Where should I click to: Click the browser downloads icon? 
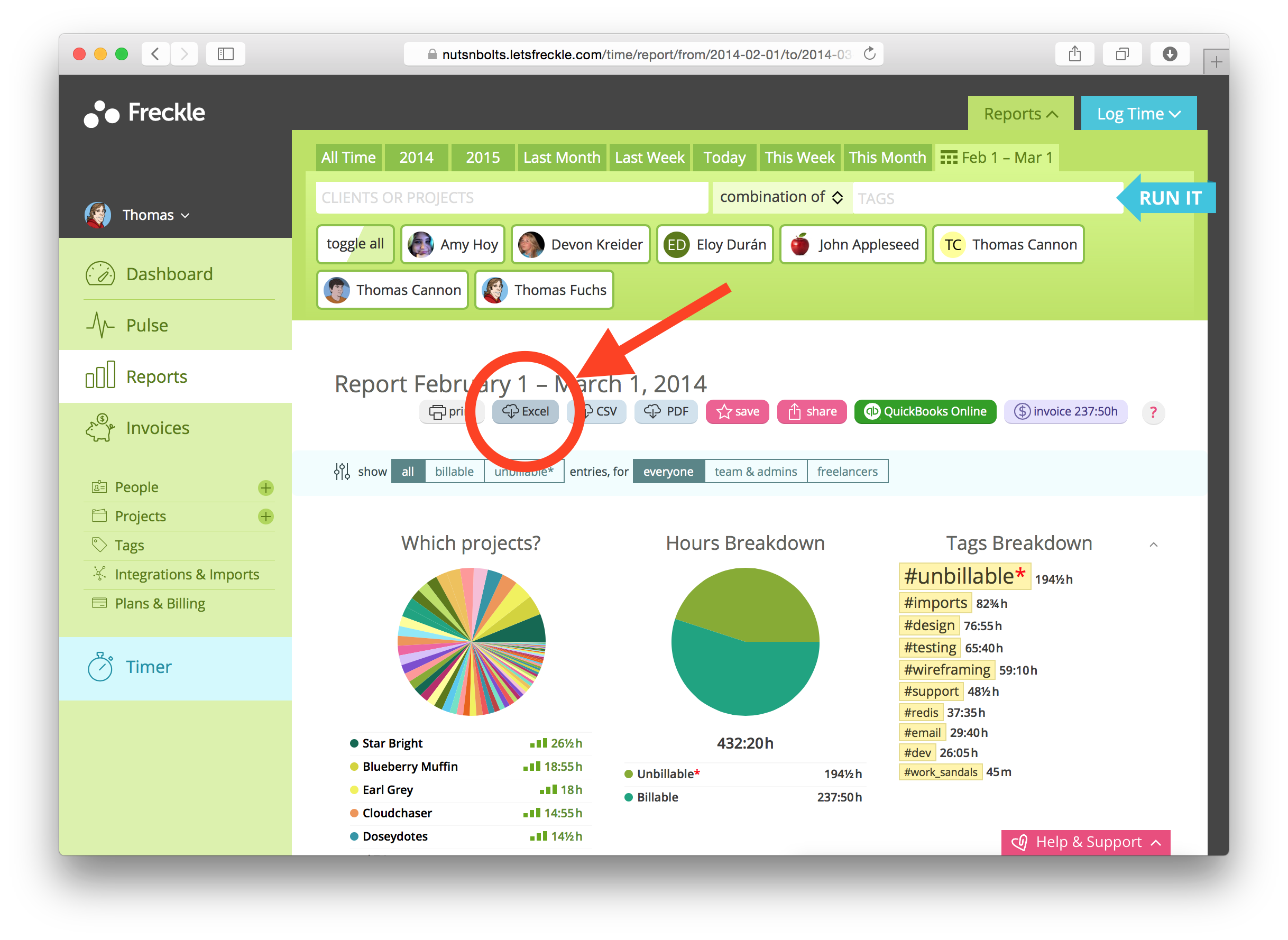click(1169, 54)
